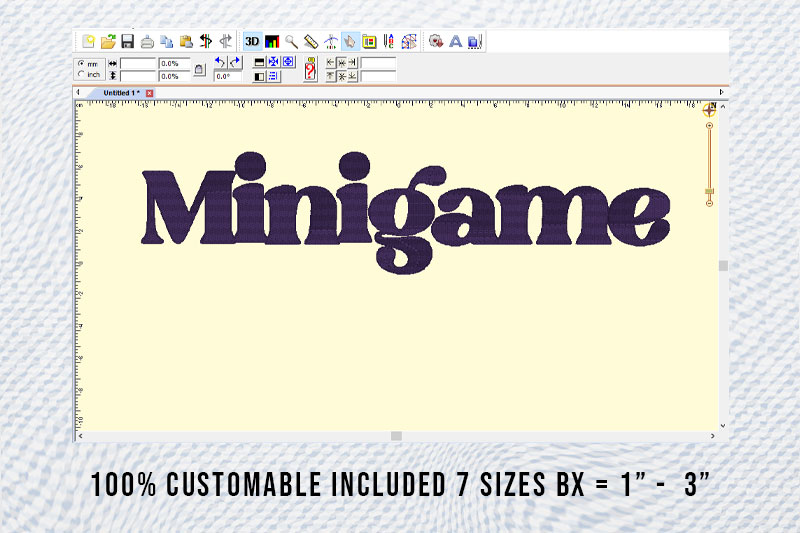Click the rotation angle field showing 0.0°
800x533 pixels.
(x=228, y=77)
